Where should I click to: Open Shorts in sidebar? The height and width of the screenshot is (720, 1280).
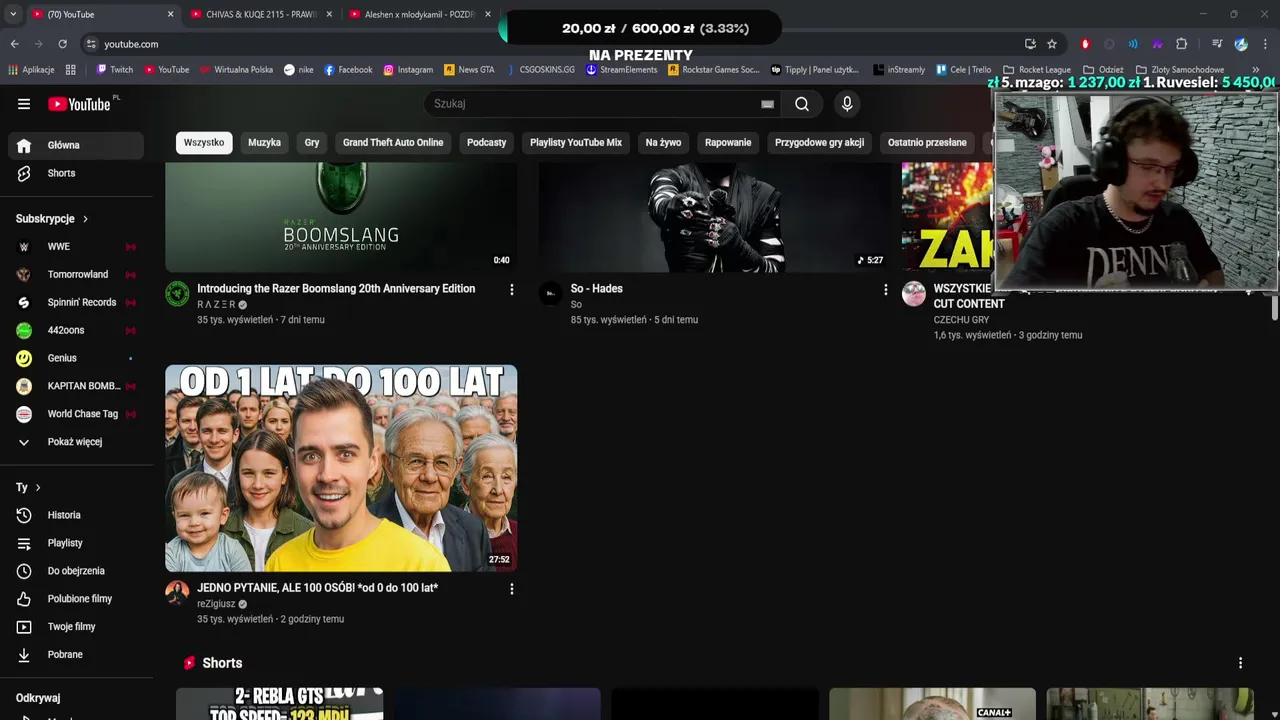76,173
